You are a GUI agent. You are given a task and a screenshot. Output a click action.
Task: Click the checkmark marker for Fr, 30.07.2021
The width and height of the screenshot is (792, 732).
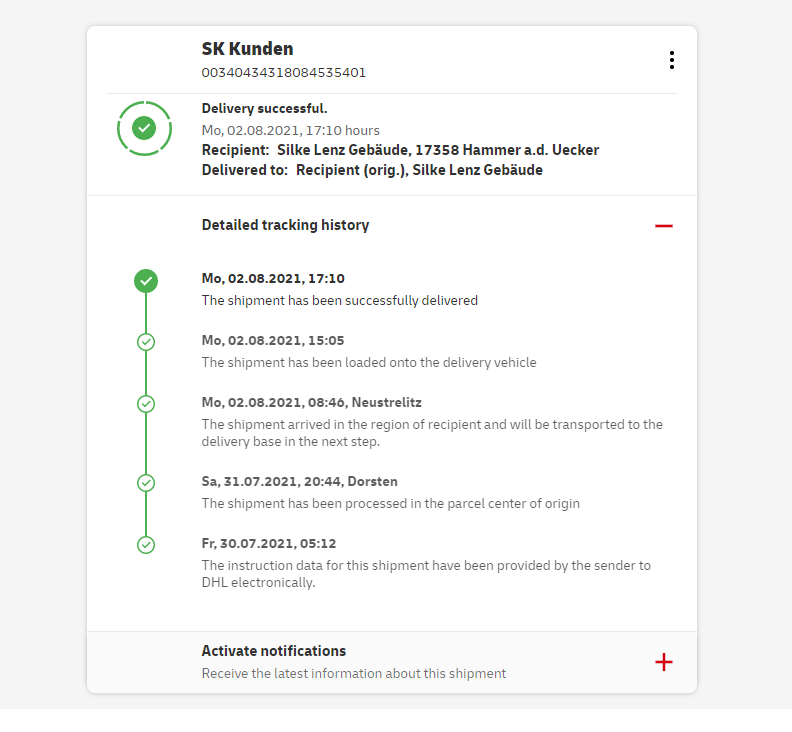(146, 545)
